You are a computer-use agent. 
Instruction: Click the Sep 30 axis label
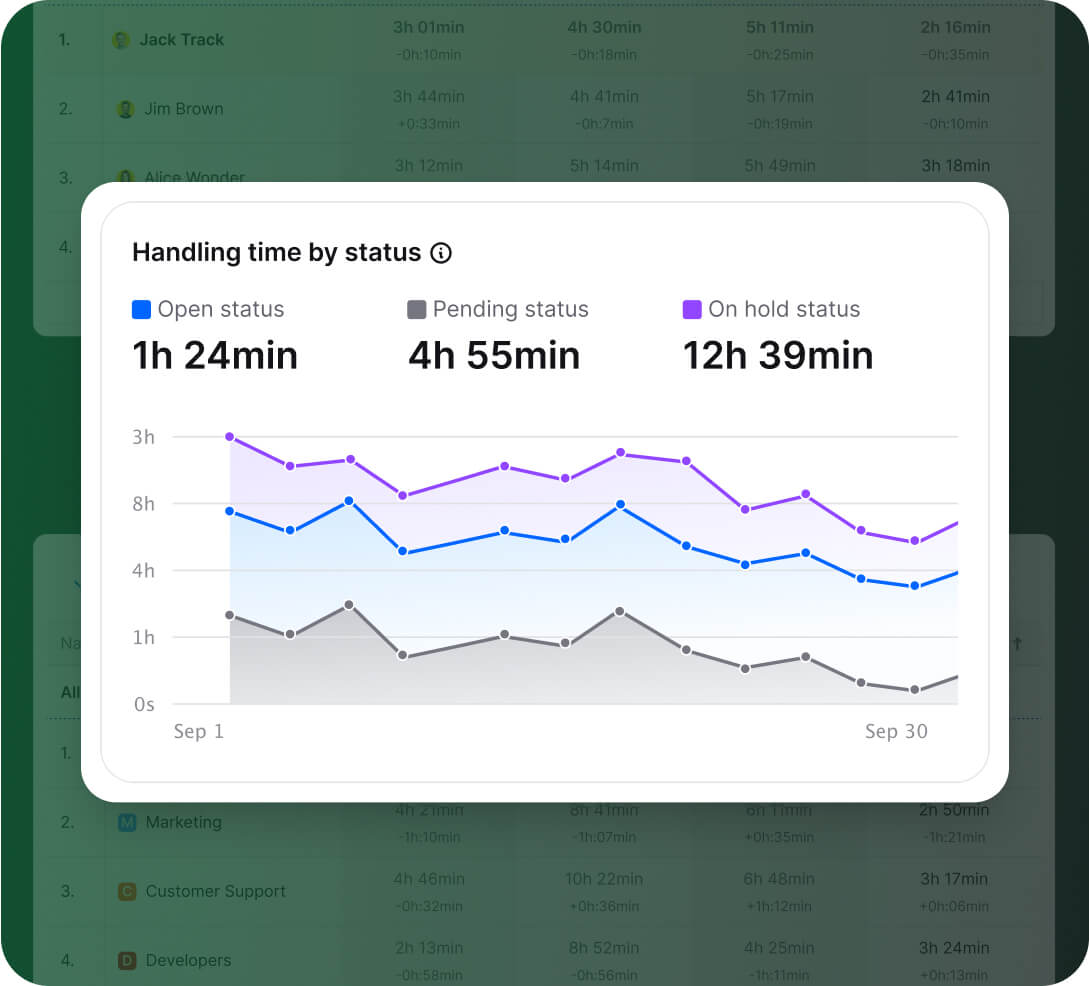coord(897,731)
